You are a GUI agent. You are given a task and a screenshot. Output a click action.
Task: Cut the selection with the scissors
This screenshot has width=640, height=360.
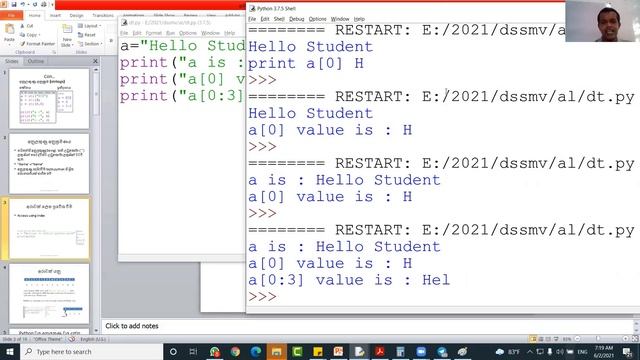point(27,26)
